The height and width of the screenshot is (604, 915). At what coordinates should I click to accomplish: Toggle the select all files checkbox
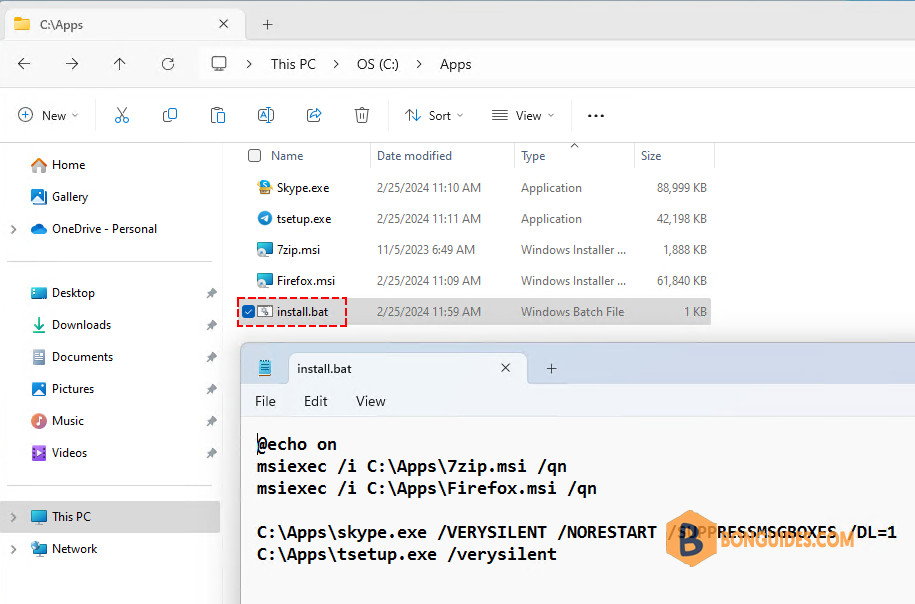click(x=254, y=156)
